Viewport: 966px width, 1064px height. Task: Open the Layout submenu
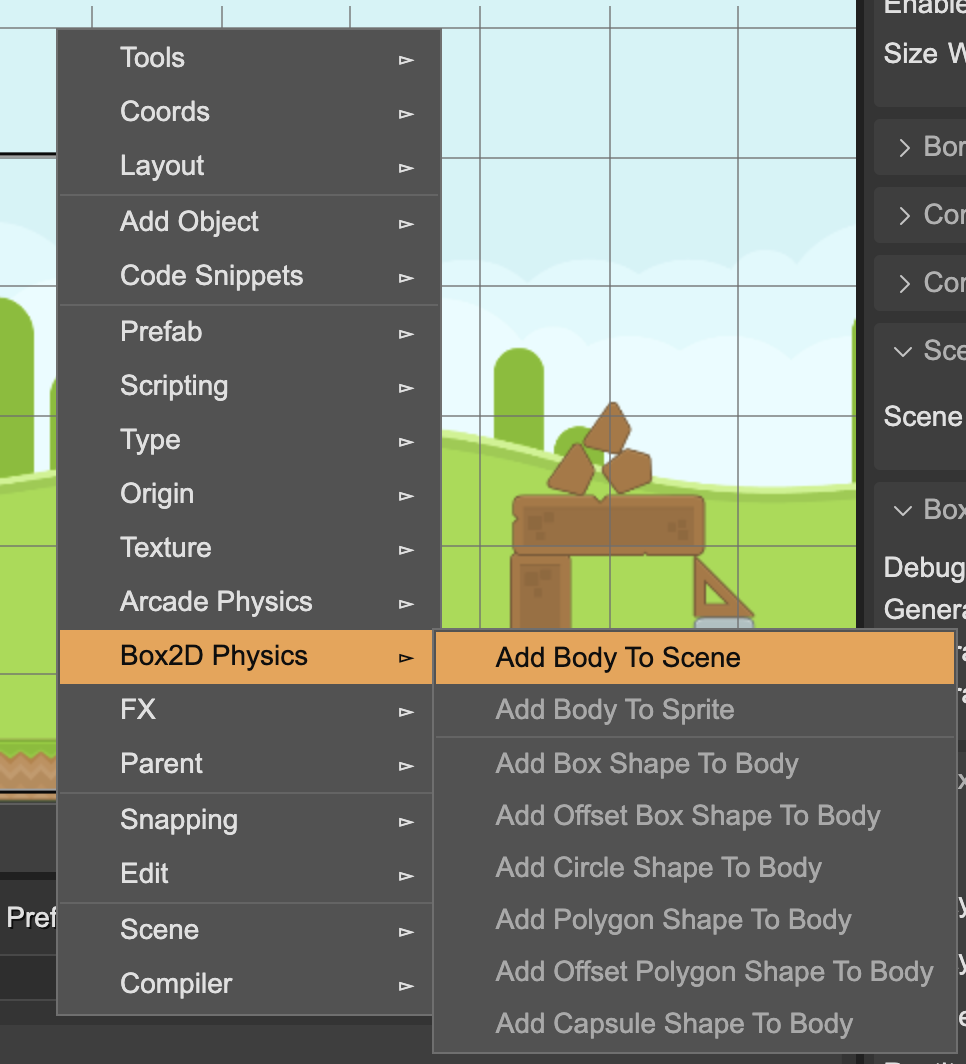[249, 166]
